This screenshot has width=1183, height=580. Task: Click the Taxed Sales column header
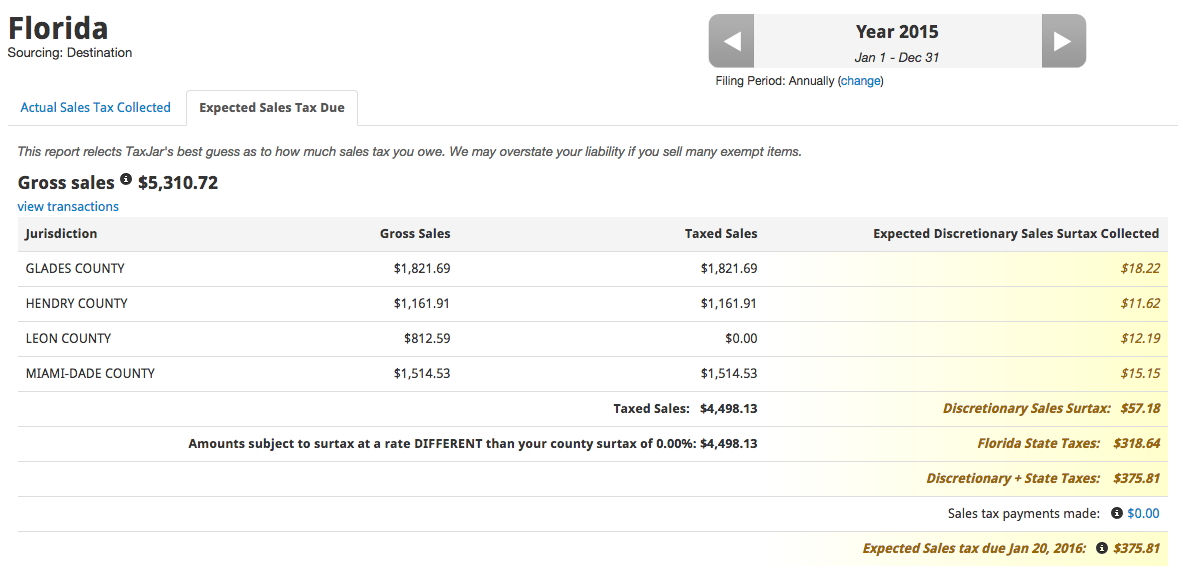click(x=721, y=234)
